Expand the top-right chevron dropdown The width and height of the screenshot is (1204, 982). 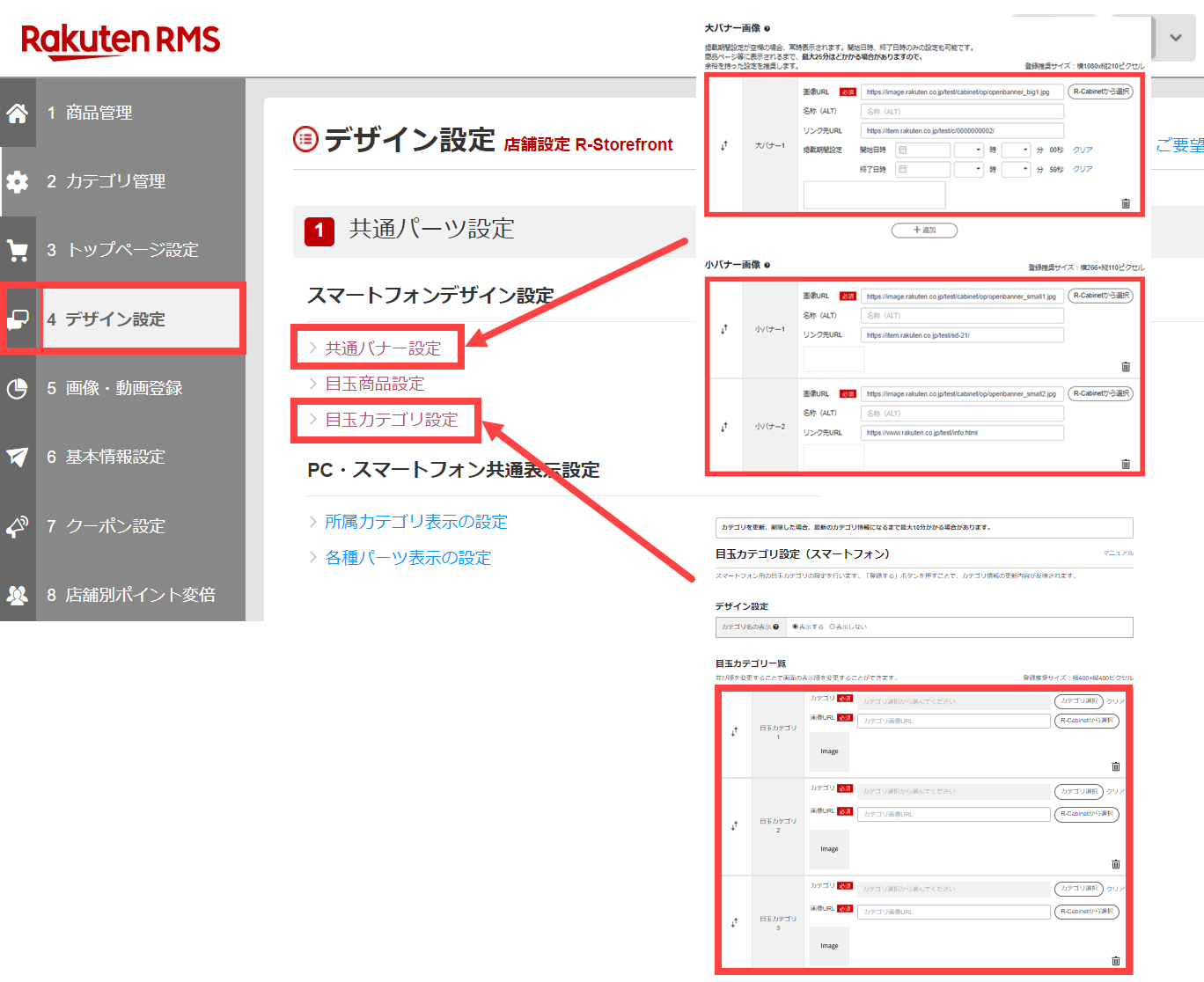point(1175,38)
